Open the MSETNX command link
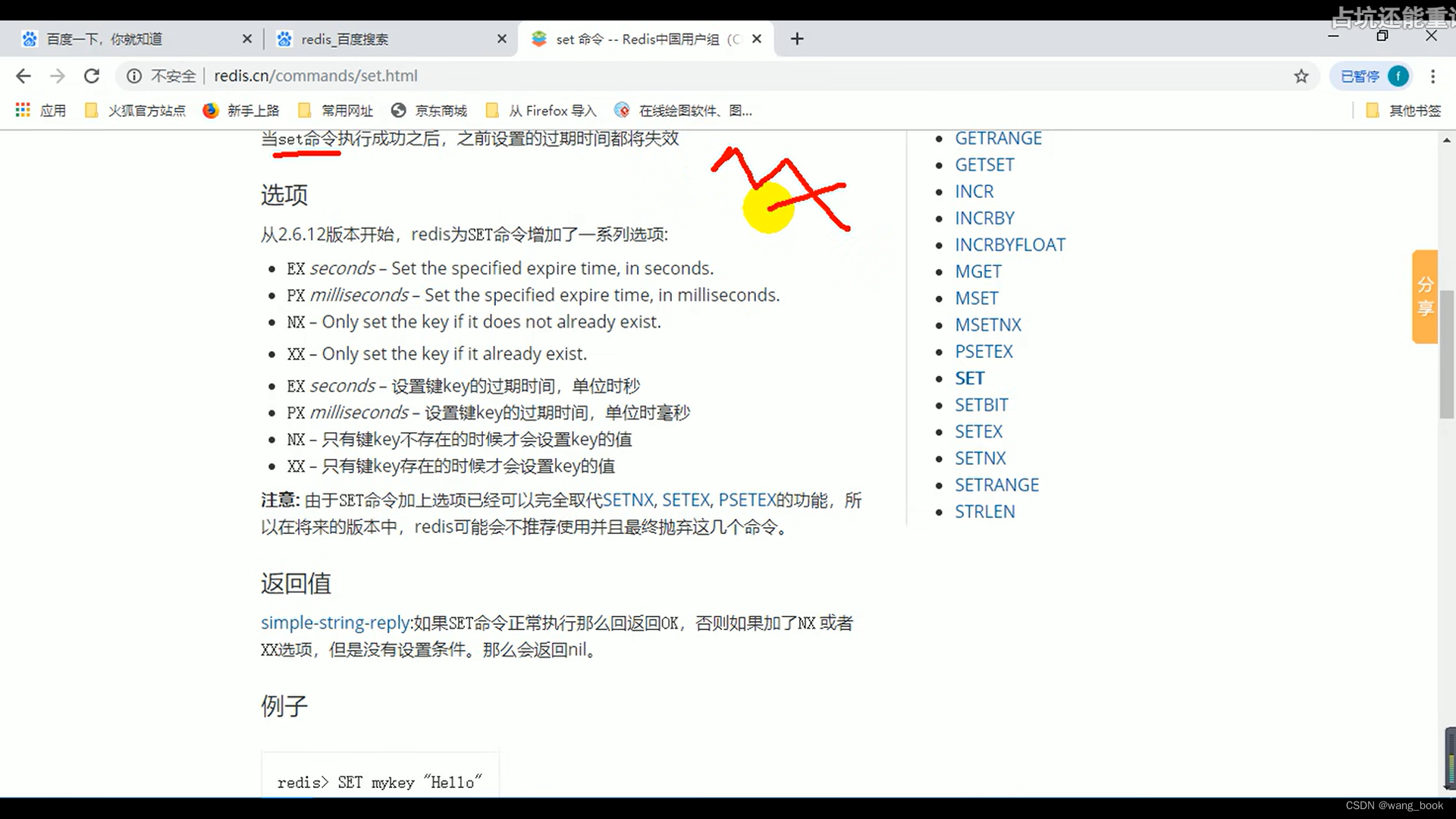This screenshot has width=1456, height=819. pyautogui.click(x=988, y=325)
